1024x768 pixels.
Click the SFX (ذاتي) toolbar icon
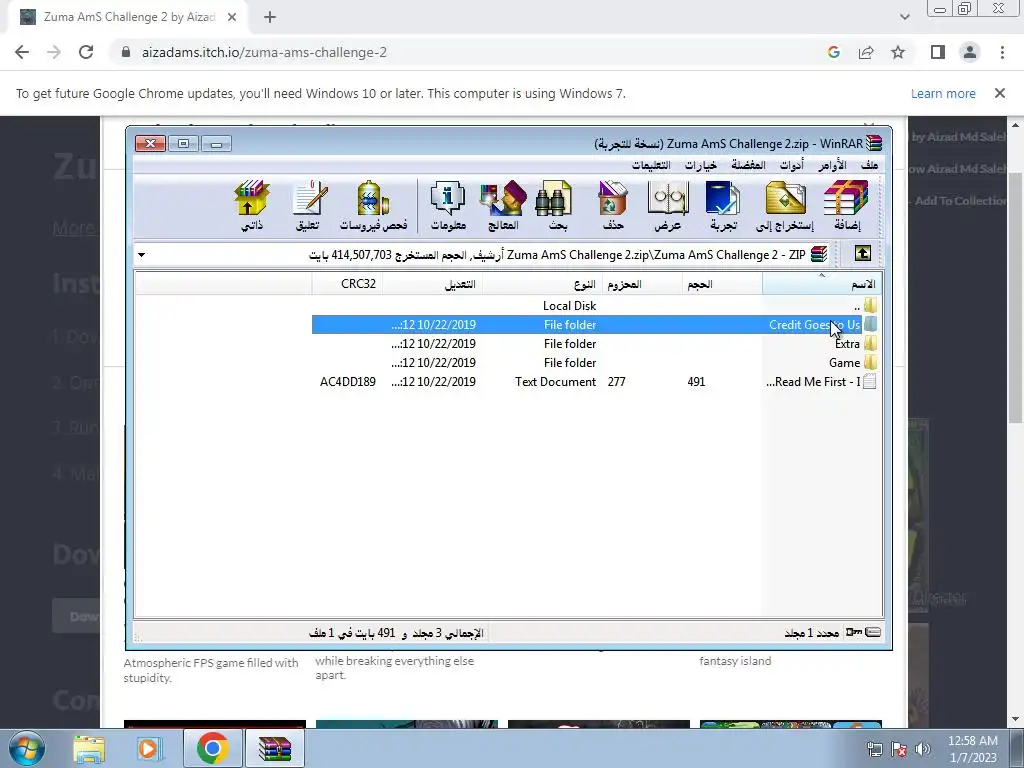[x=252, y=206]
